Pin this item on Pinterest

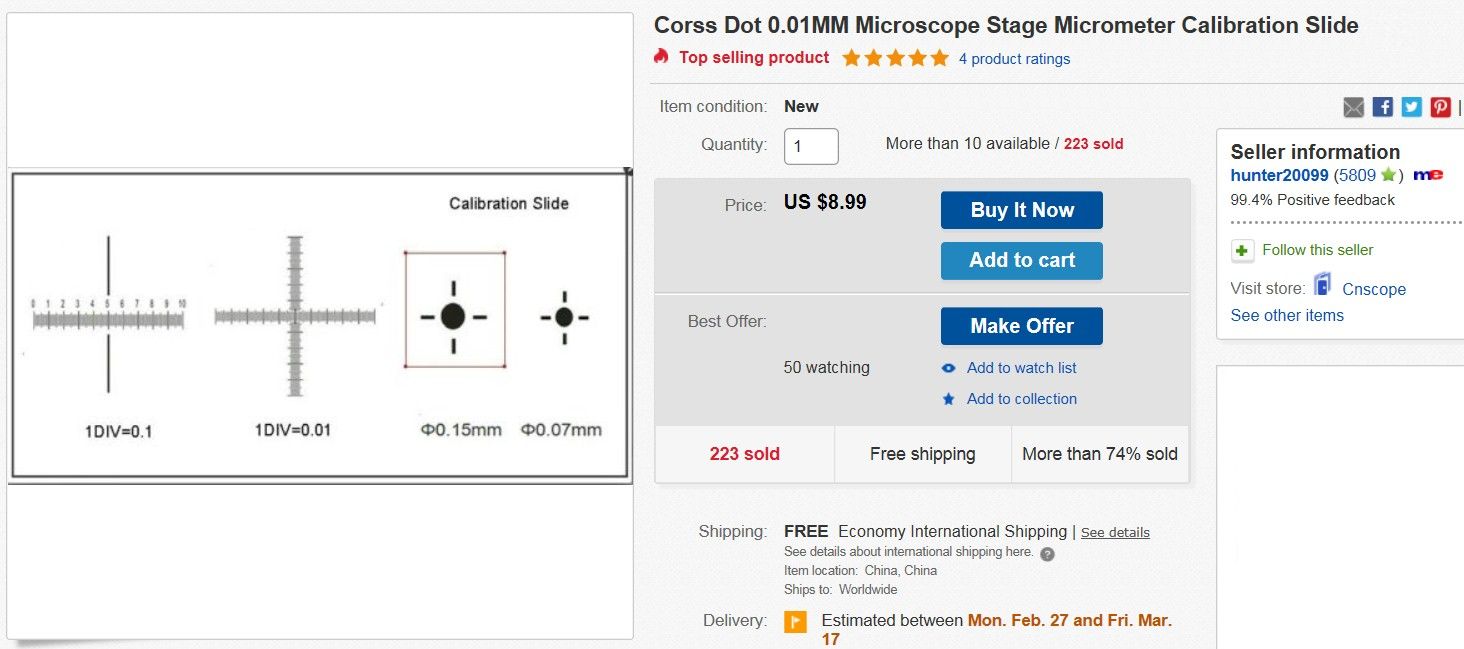pyautogui.click(x=1440, y=107)
